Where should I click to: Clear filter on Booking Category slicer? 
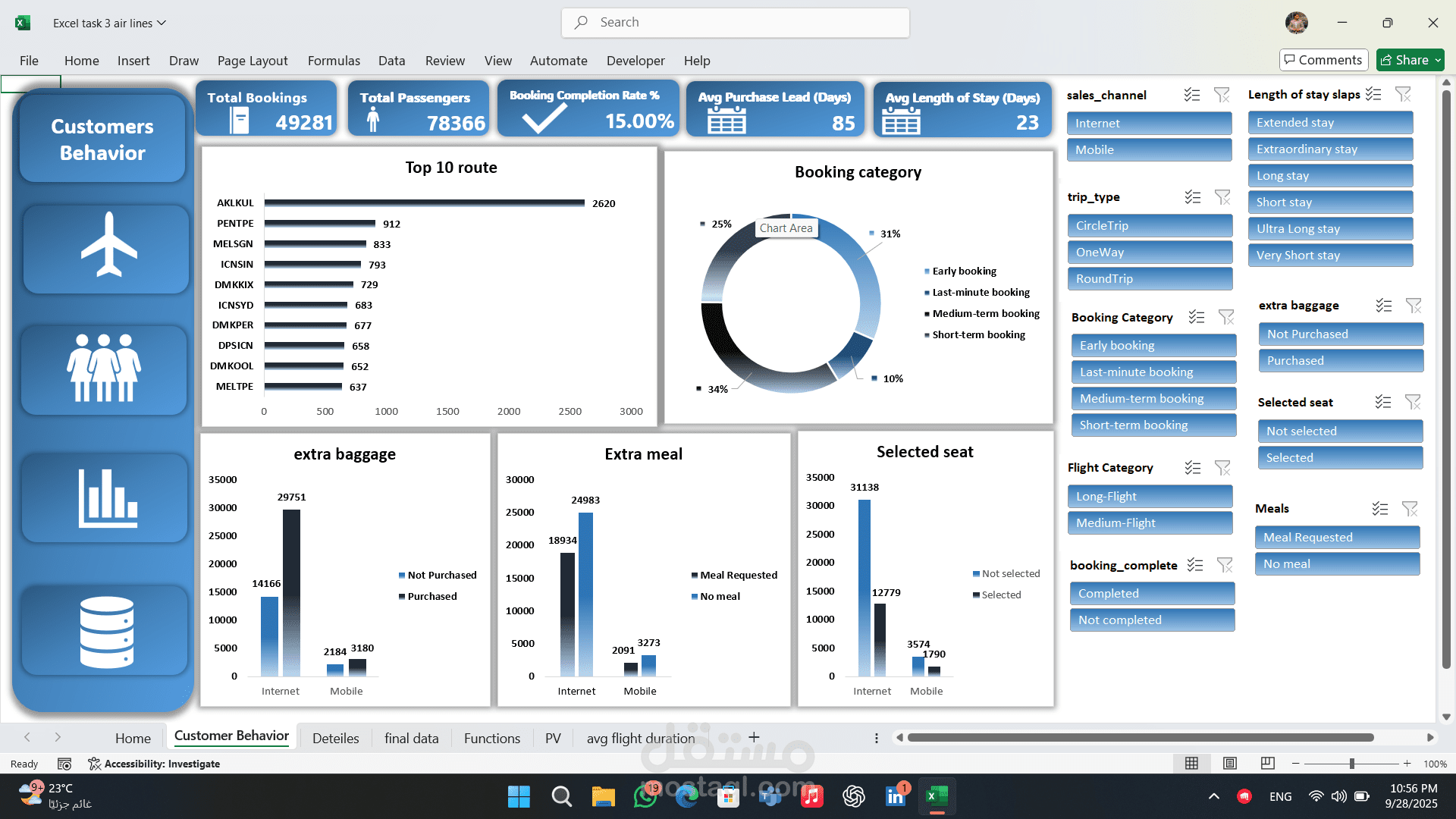(1226, 317)
